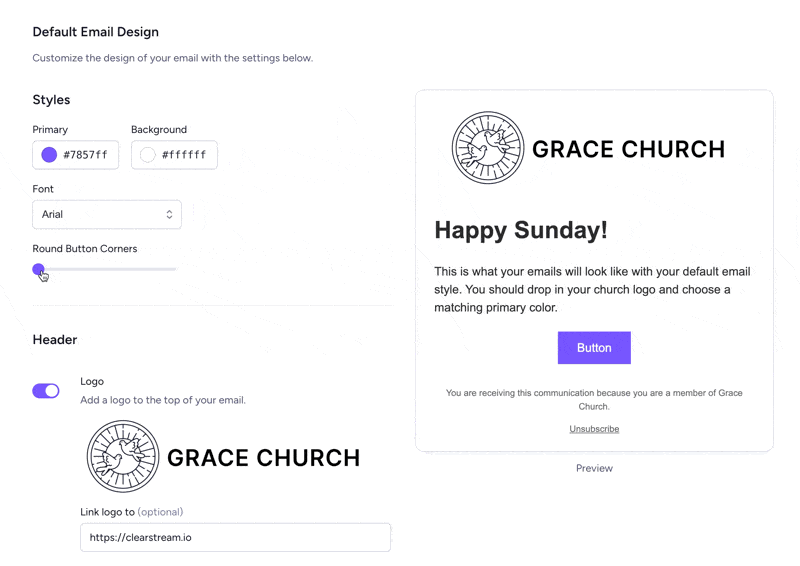Click the purple Primary color swatch
The width and height of the screenshot is (800, 566).
click(49, 155)
